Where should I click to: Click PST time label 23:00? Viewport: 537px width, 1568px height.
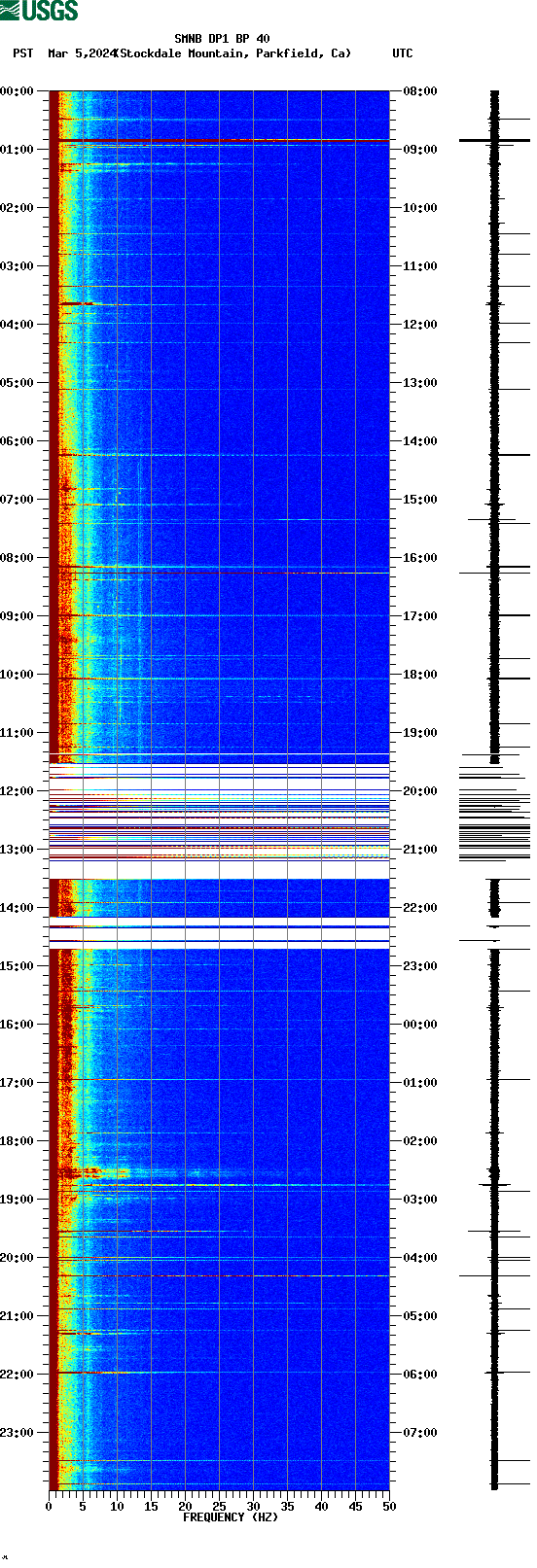[17, 1433]
